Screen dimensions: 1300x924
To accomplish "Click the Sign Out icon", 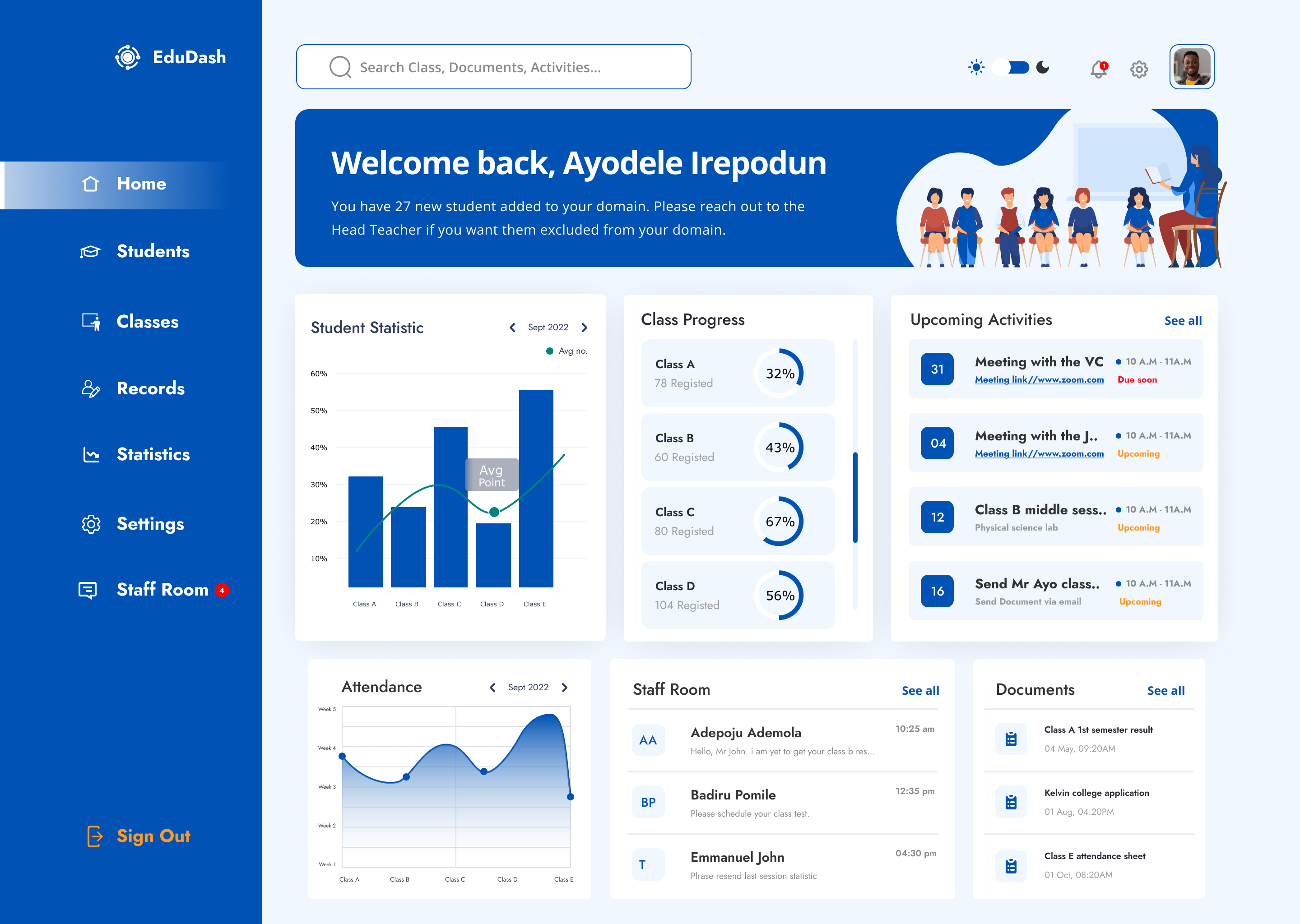I will [x=94, y=836].
